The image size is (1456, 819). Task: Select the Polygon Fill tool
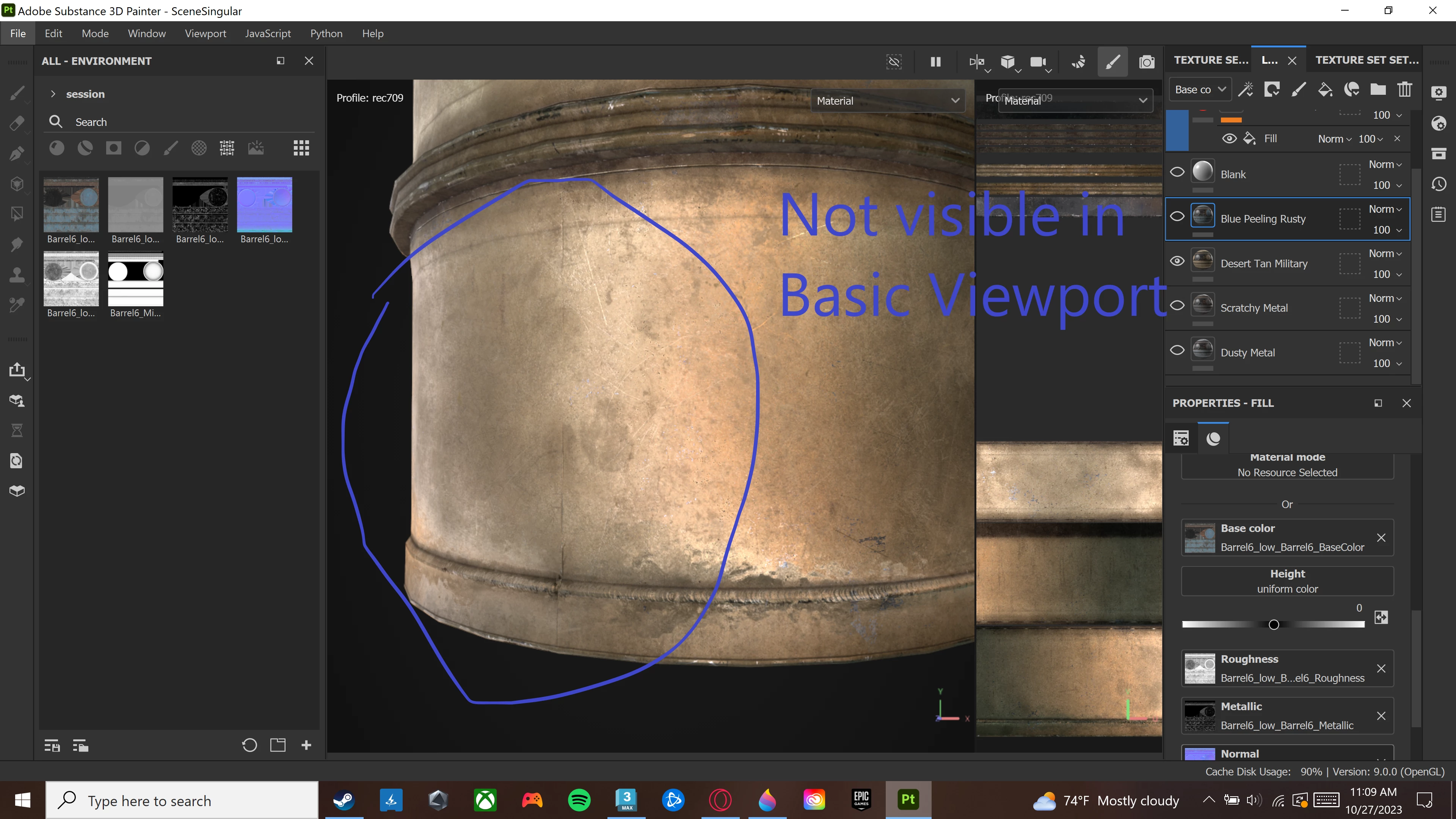[x=17, y=214]
